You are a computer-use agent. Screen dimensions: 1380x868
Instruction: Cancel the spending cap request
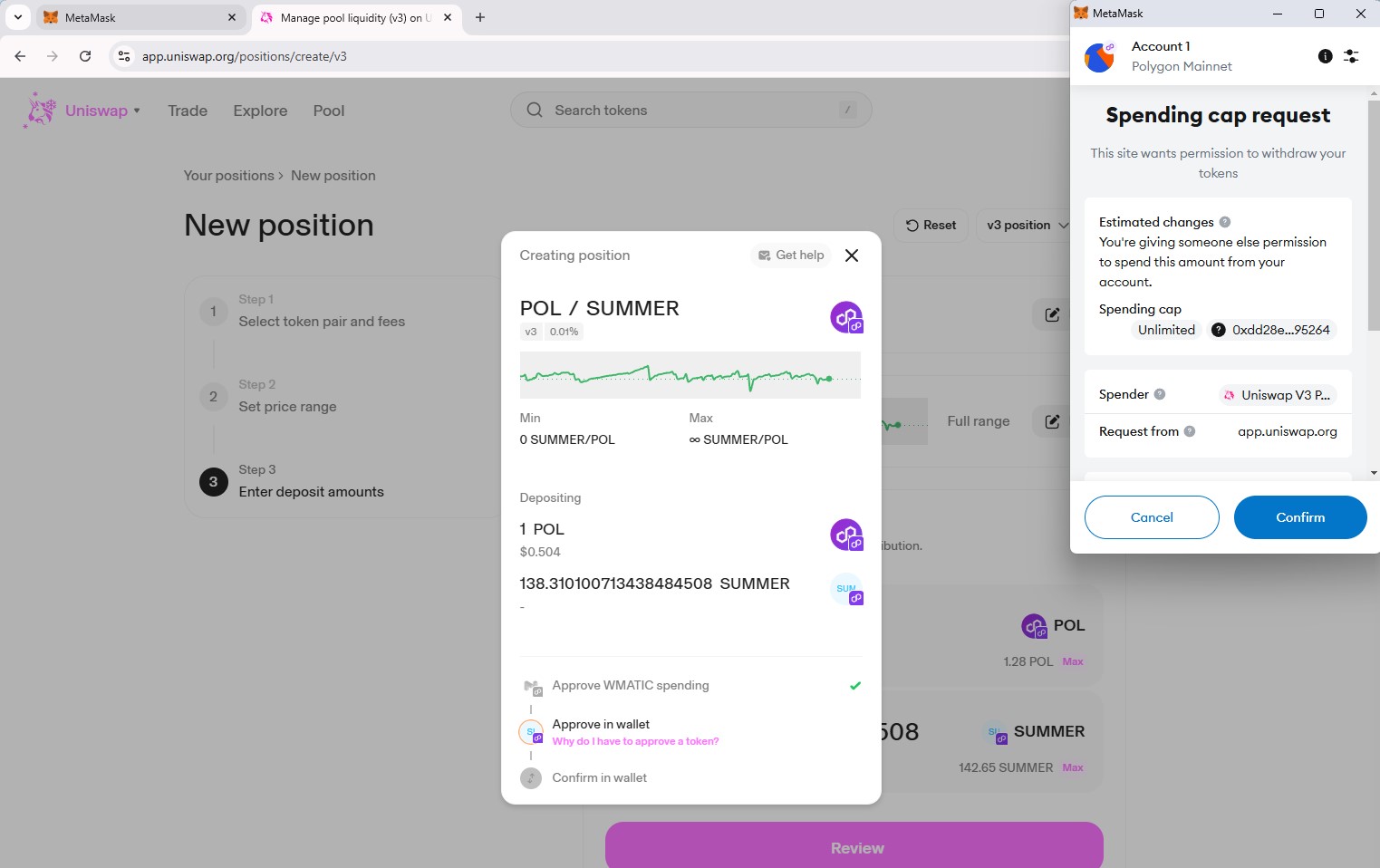pyautogui.click(x=1152, y=517)
